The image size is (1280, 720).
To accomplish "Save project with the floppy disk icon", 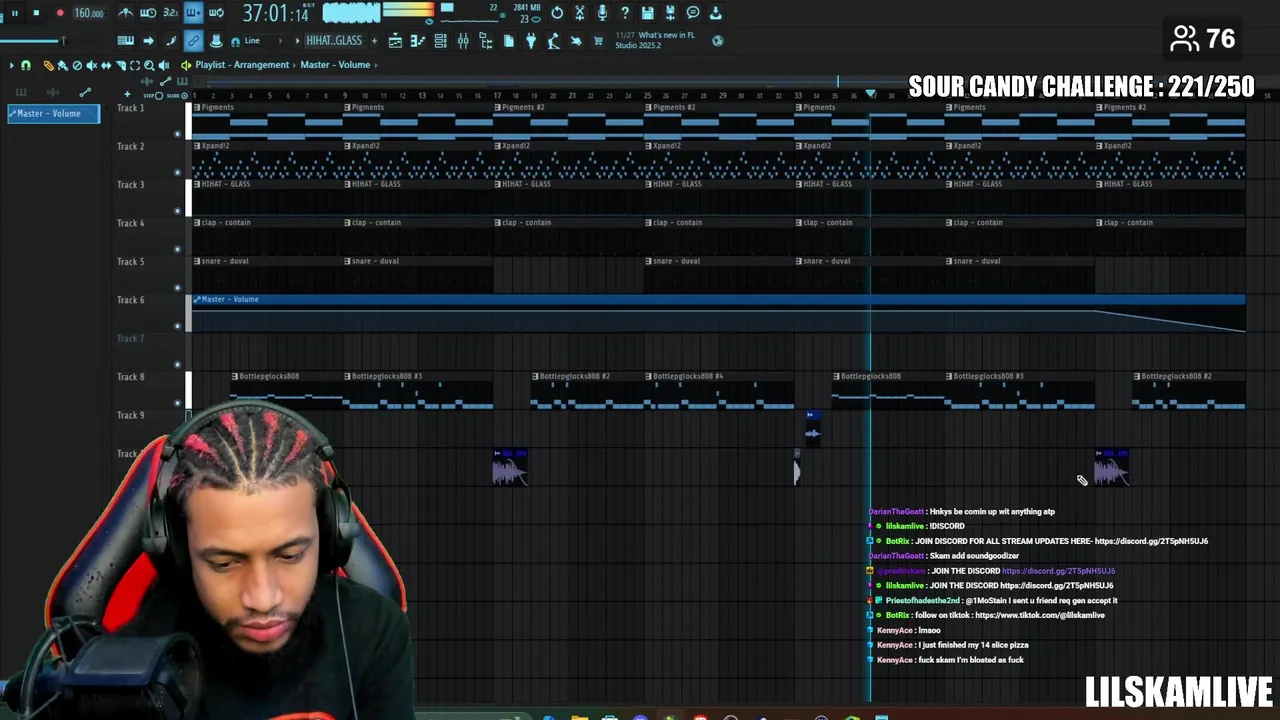I will 648,13.
